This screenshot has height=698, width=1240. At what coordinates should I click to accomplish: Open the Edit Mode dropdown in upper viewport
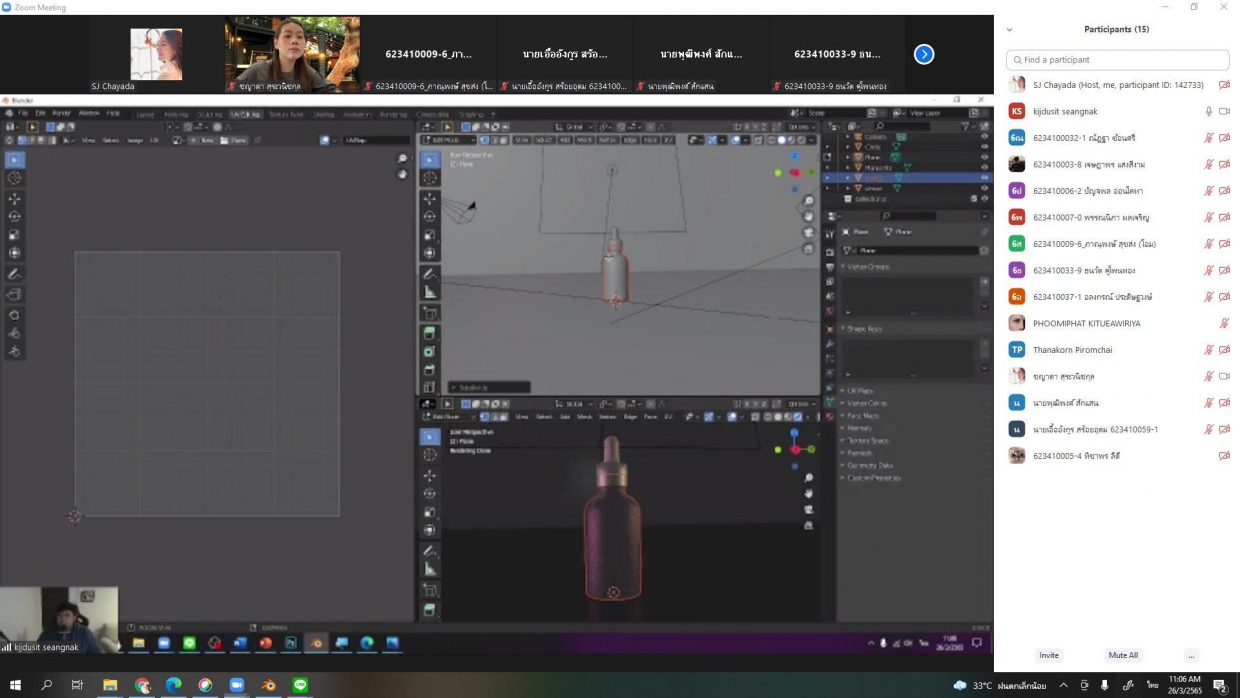(x=448, y=140)
